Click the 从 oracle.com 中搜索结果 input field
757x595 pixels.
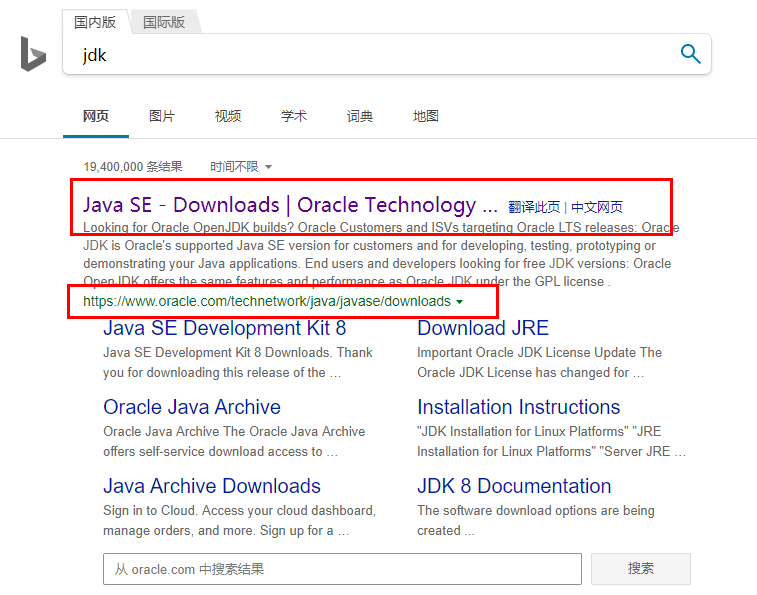pyautogui.click(x=342, y=569)
